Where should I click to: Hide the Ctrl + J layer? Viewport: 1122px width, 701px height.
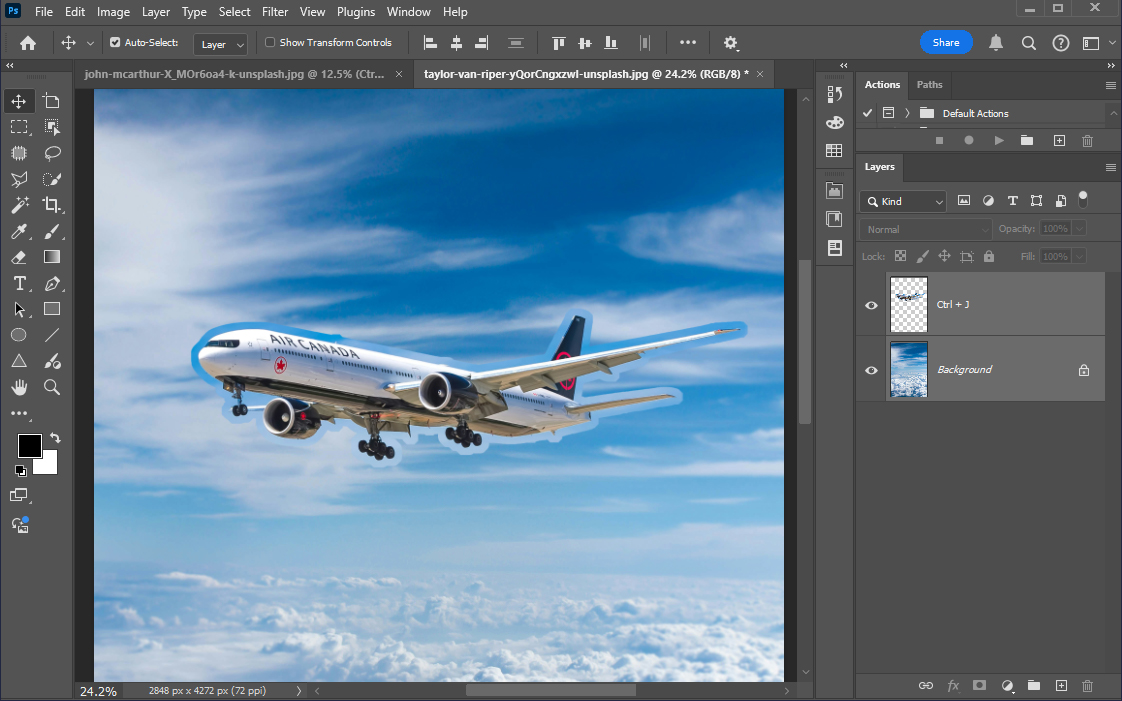coord(871,305)
